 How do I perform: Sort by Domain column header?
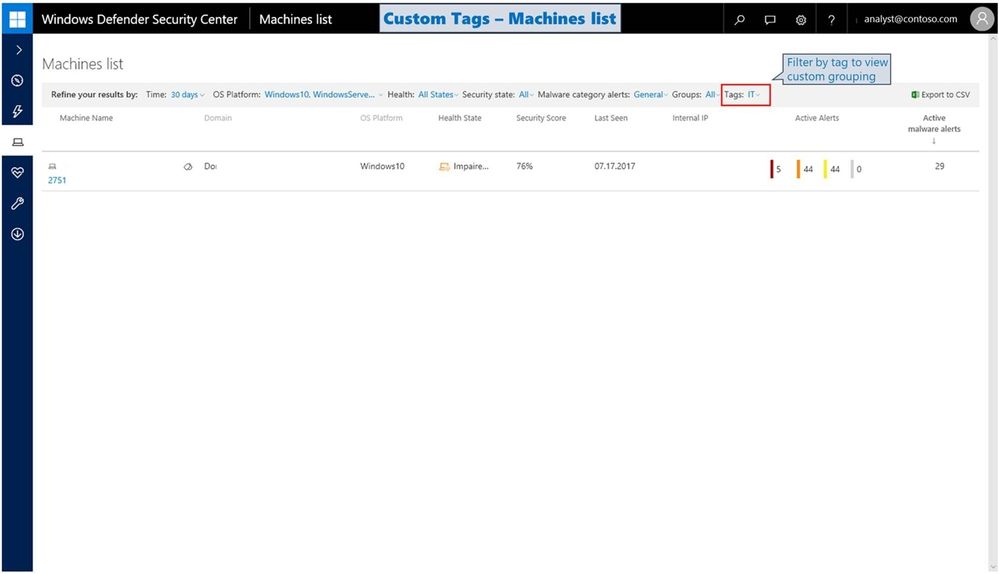point(218,118)
